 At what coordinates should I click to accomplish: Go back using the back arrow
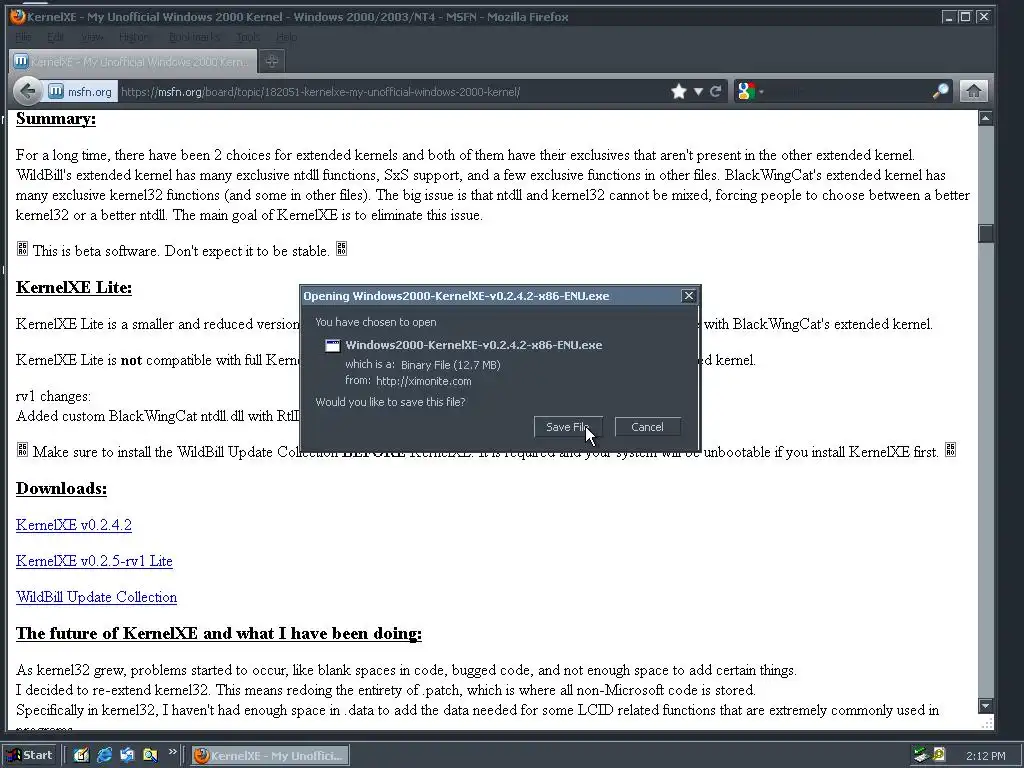pyautogui.click(x=27, y=91)
